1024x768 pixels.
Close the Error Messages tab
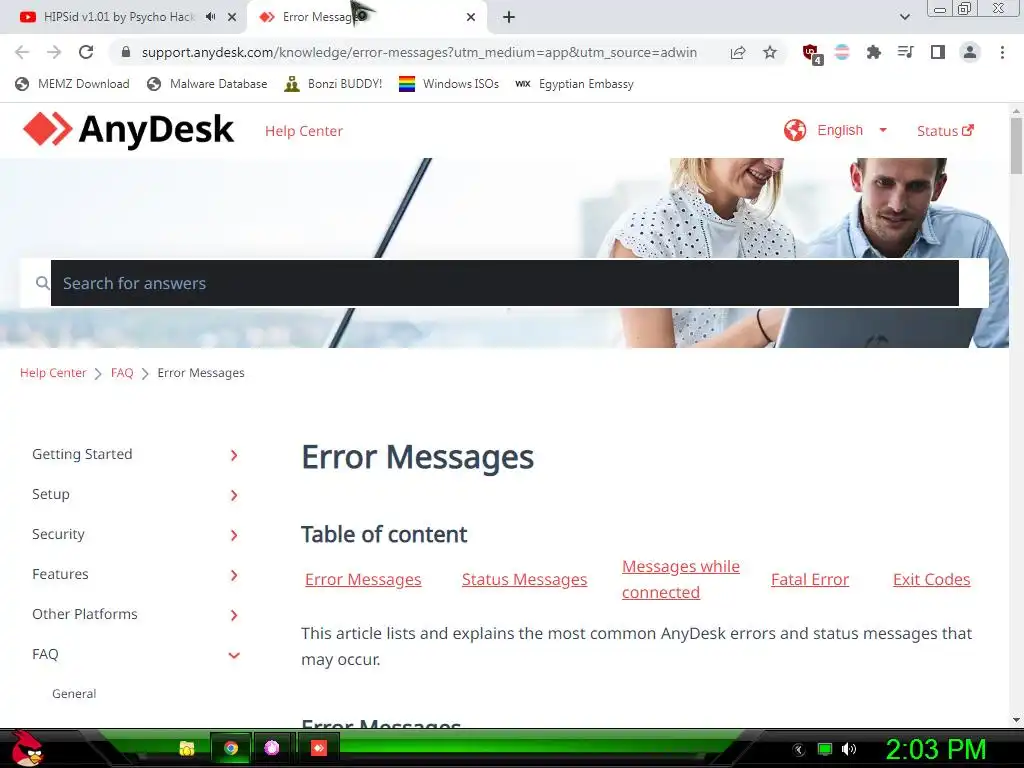(x=471, y=18)
